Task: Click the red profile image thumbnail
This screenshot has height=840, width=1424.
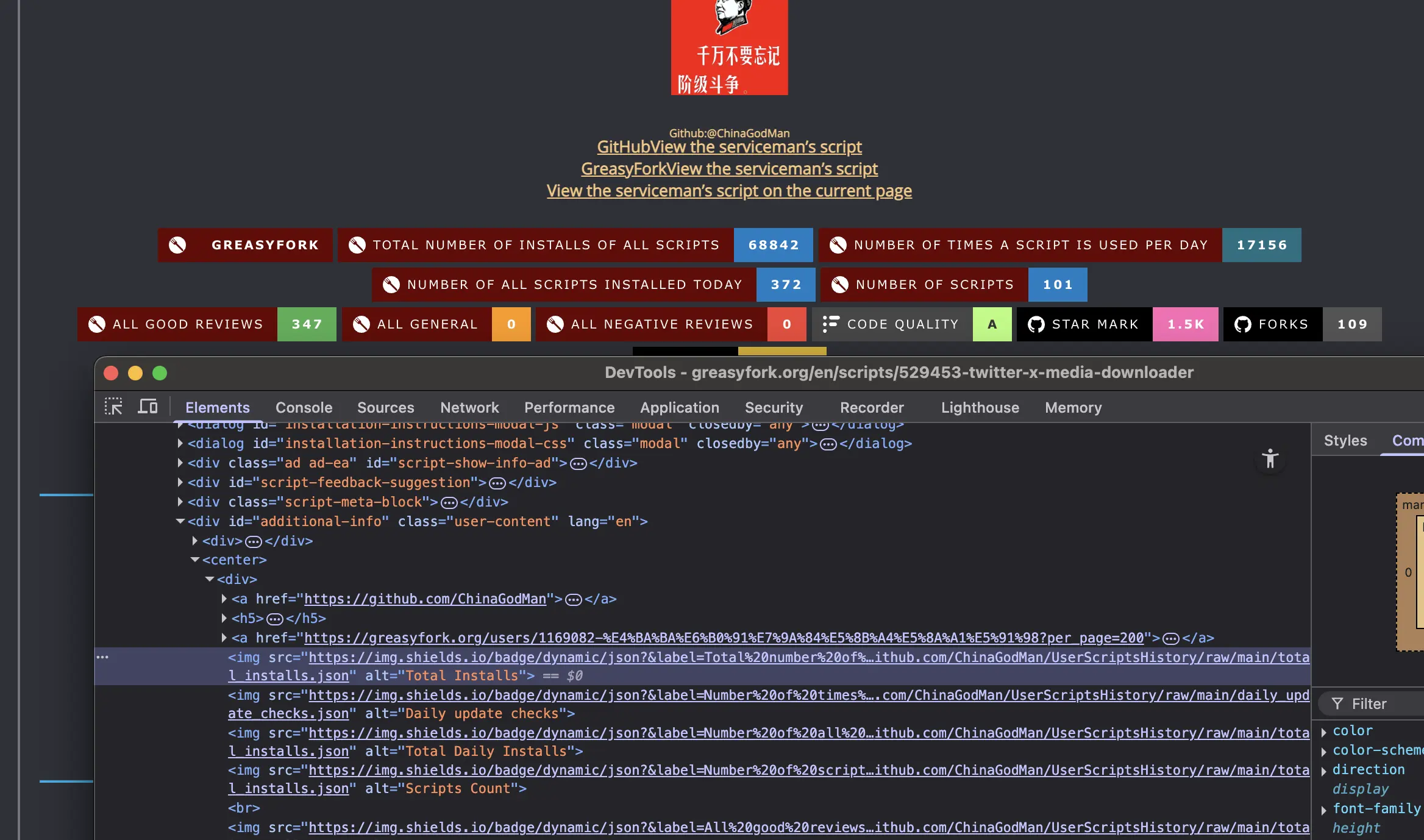Action: [729, 47]
